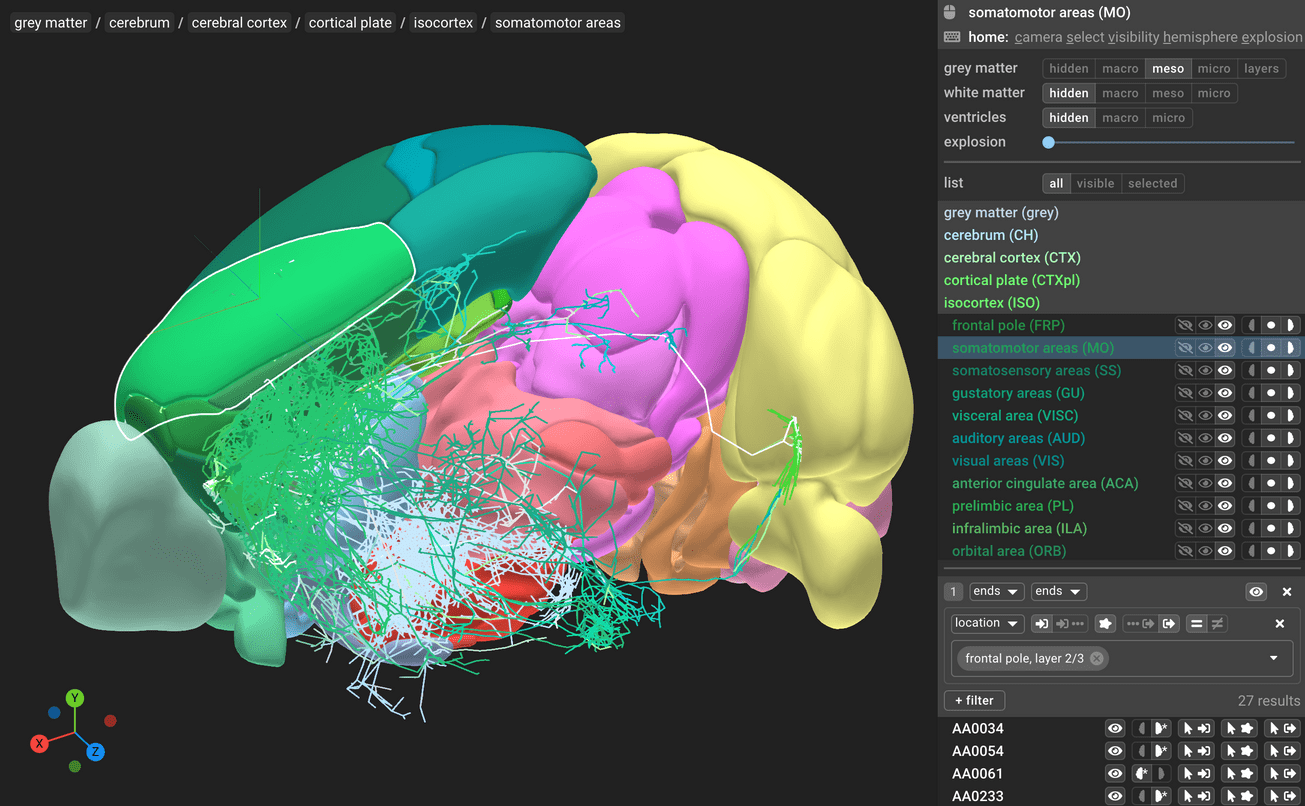Click the axis gizmo's green Y handle

click(x=74, y=698)
